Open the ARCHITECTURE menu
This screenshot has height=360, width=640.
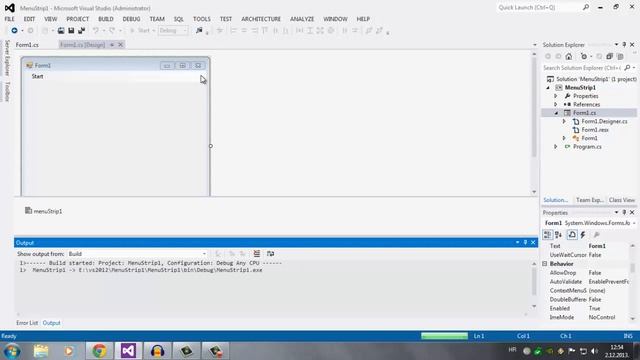pyautogui.click(x=261, y=19)
